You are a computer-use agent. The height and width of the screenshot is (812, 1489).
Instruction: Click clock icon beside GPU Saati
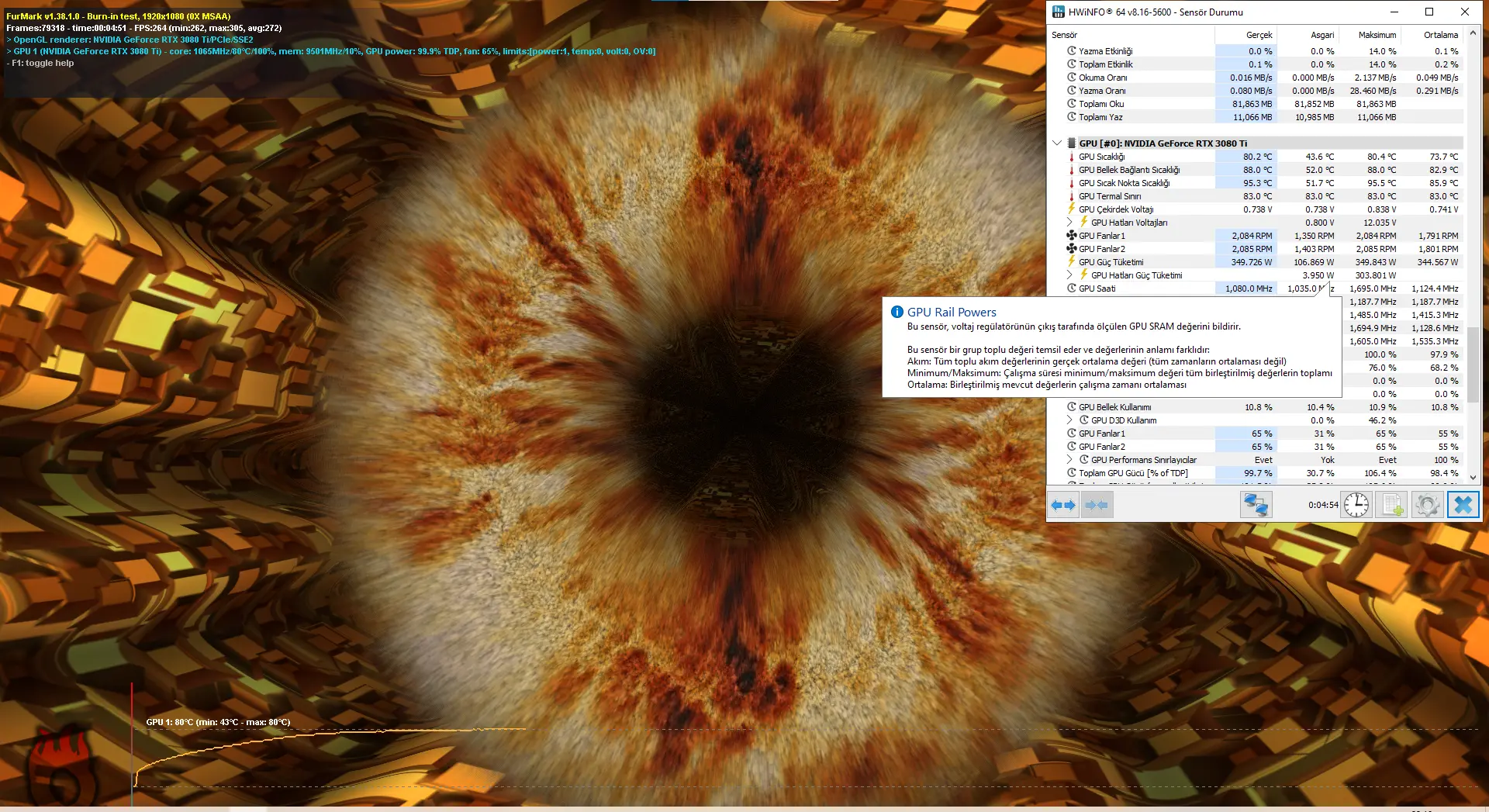coord(1072,288)
